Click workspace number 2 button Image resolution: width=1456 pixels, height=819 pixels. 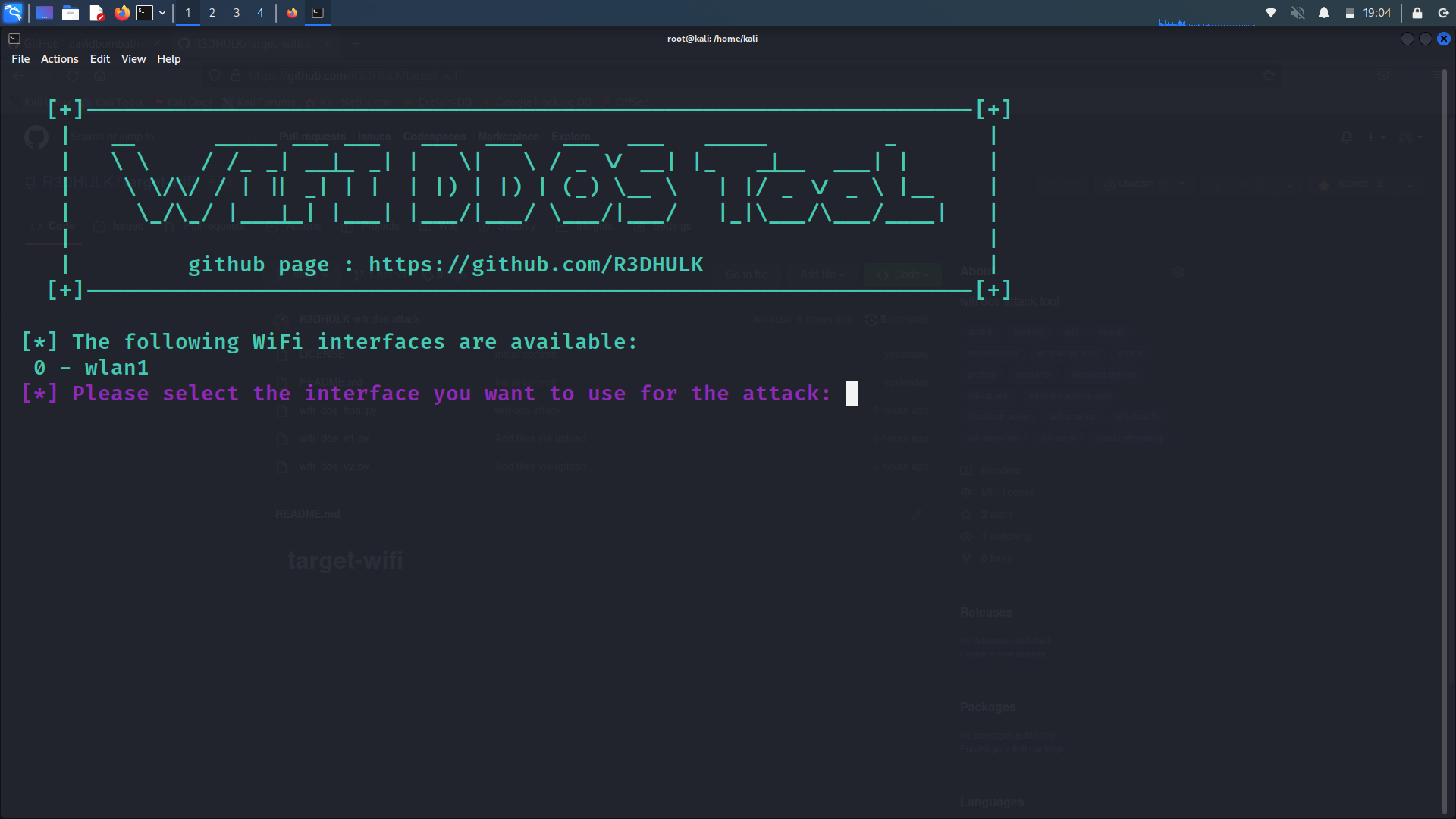(x=211, y=12)
